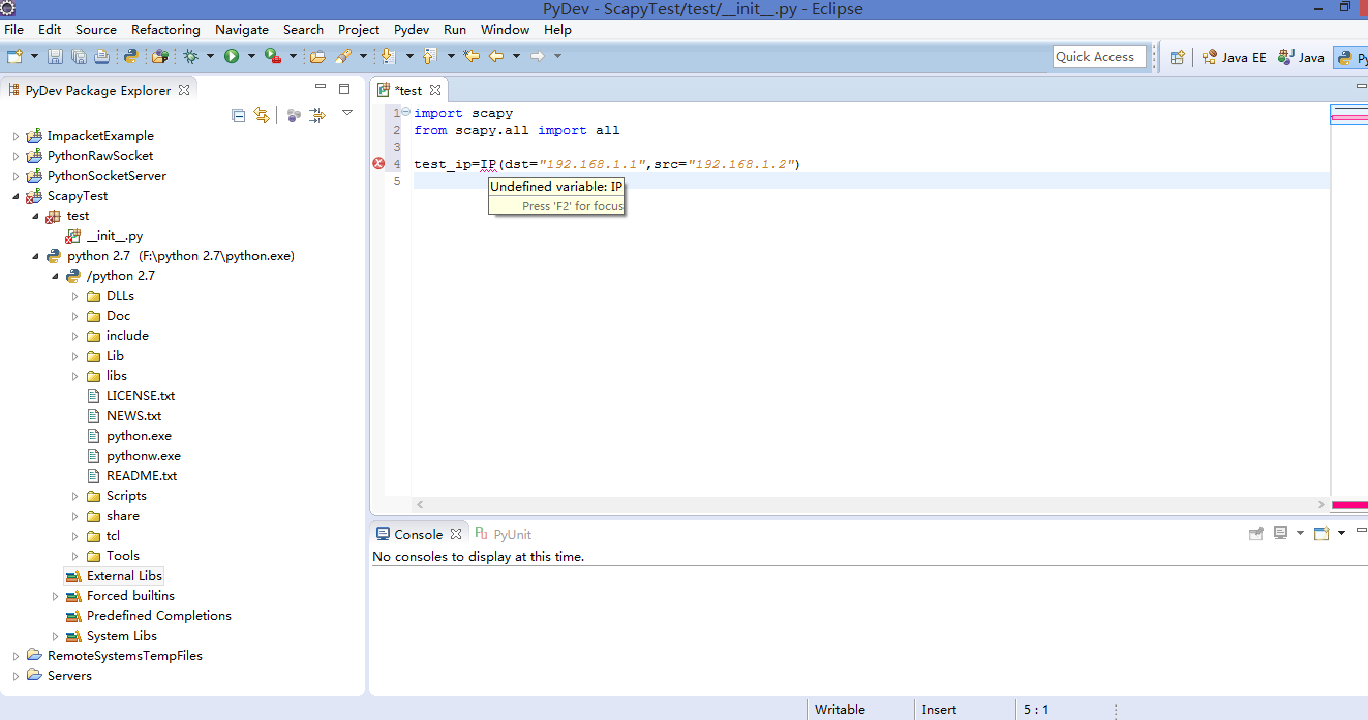Toggle Link with Editor in Package Explorer

tap(261, 115)
